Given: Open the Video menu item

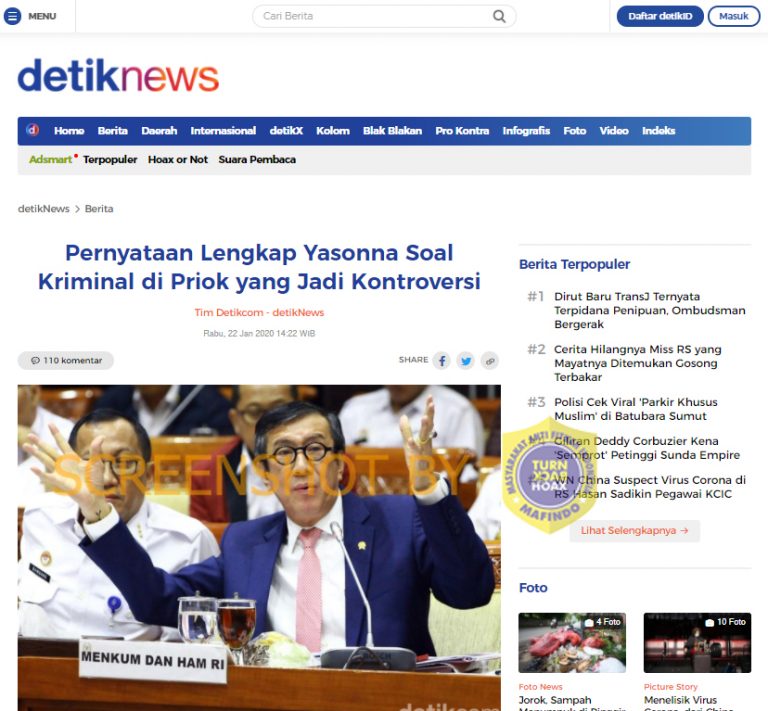Looking at the screenshot, I should 614,131.
